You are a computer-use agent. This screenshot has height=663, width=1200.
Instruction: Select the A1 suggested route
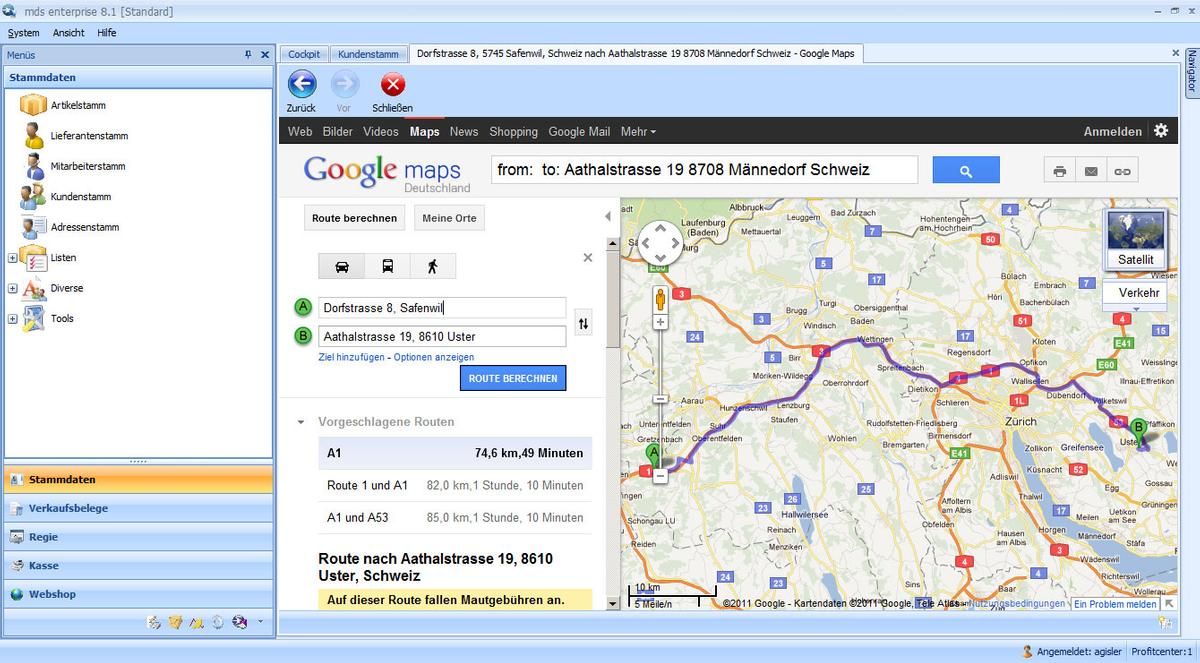coord(455,453)
